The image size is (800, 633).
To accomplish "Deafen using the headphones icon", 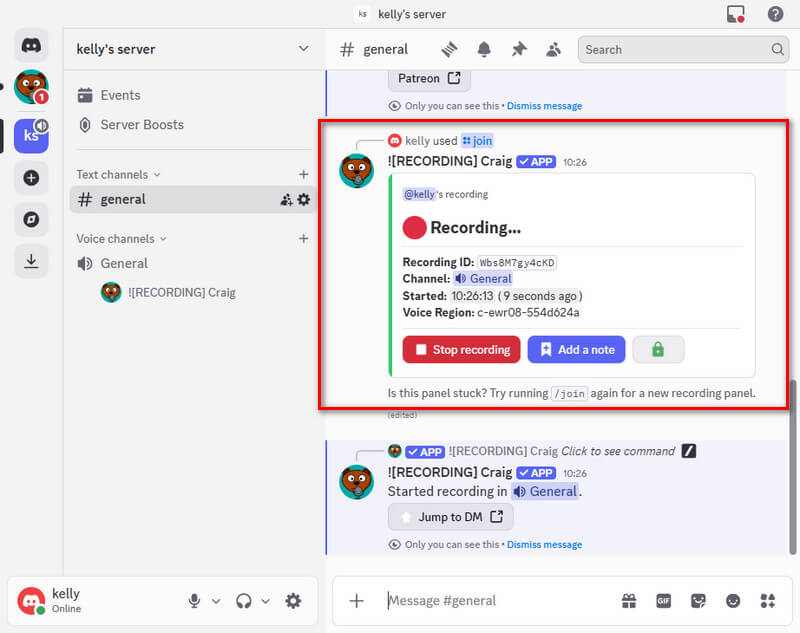I will point(243,601).
